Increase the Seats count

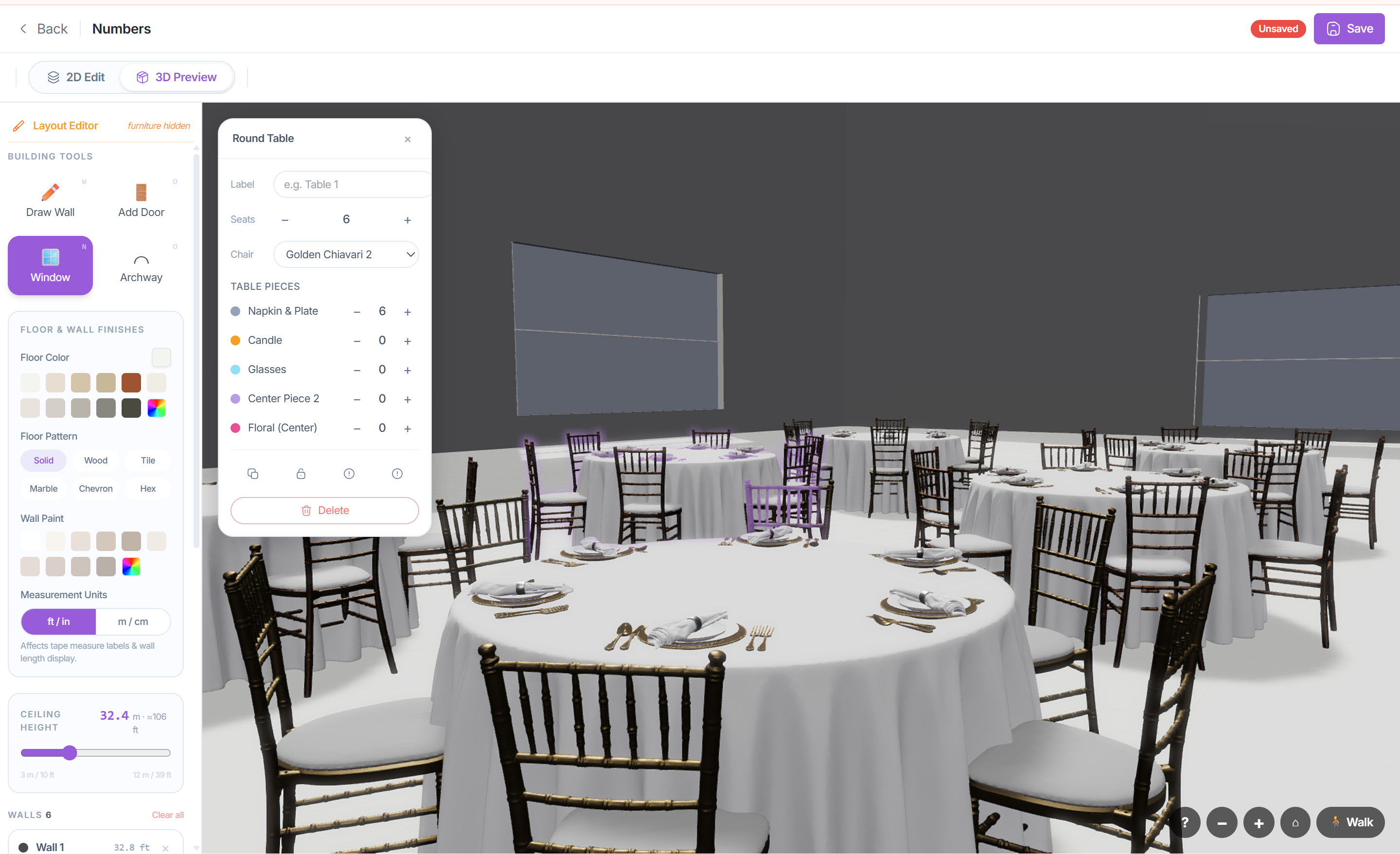(408, 220)
